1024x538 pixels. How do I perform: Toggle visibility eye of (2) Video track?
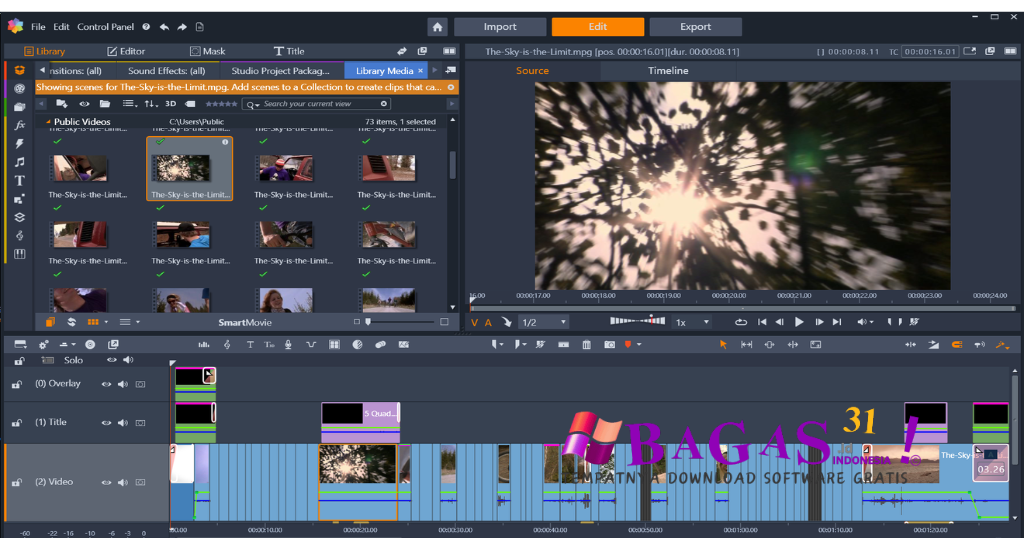106,483
